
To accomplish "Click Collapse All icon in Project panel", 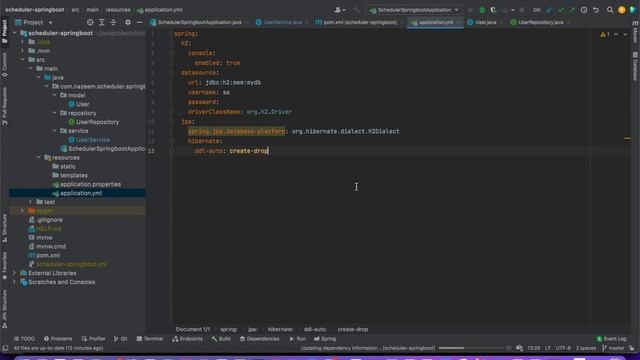I will point(113,22).
